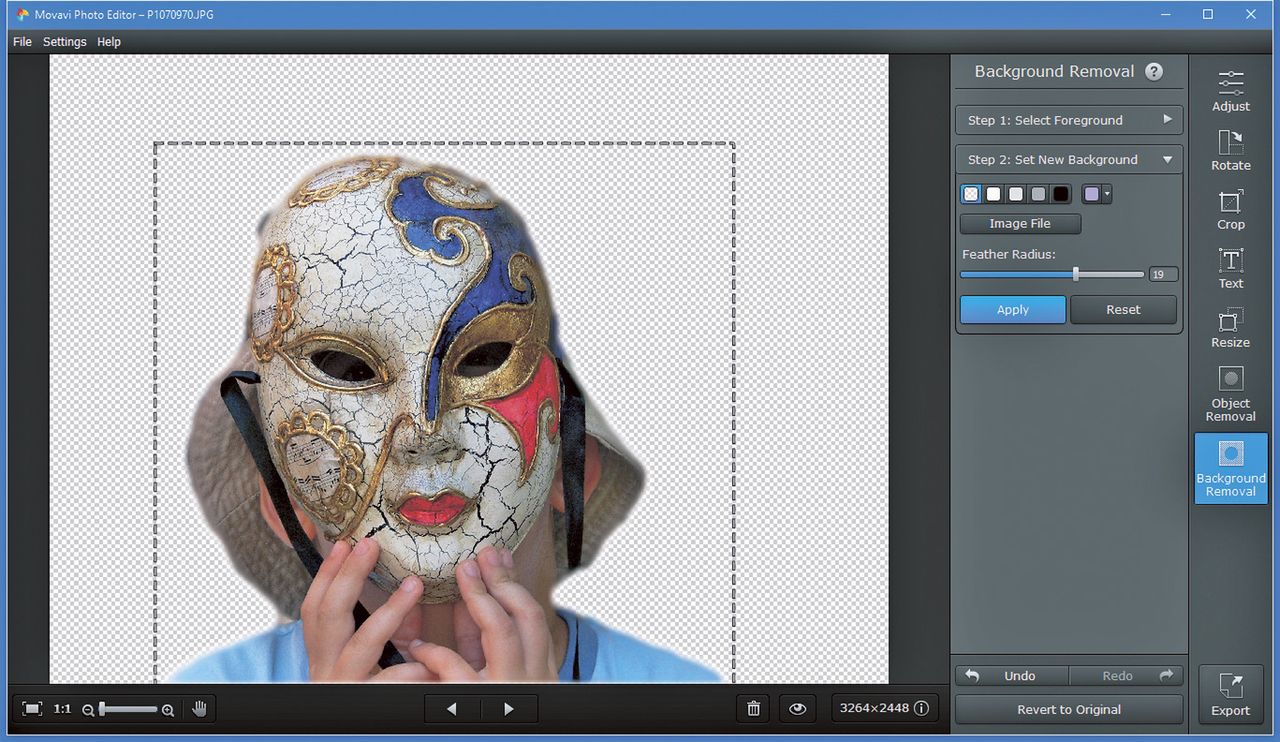Click the Apply button
Image resolution: width=1280 pixels, height=742 pixels.
pos(1013,310)
